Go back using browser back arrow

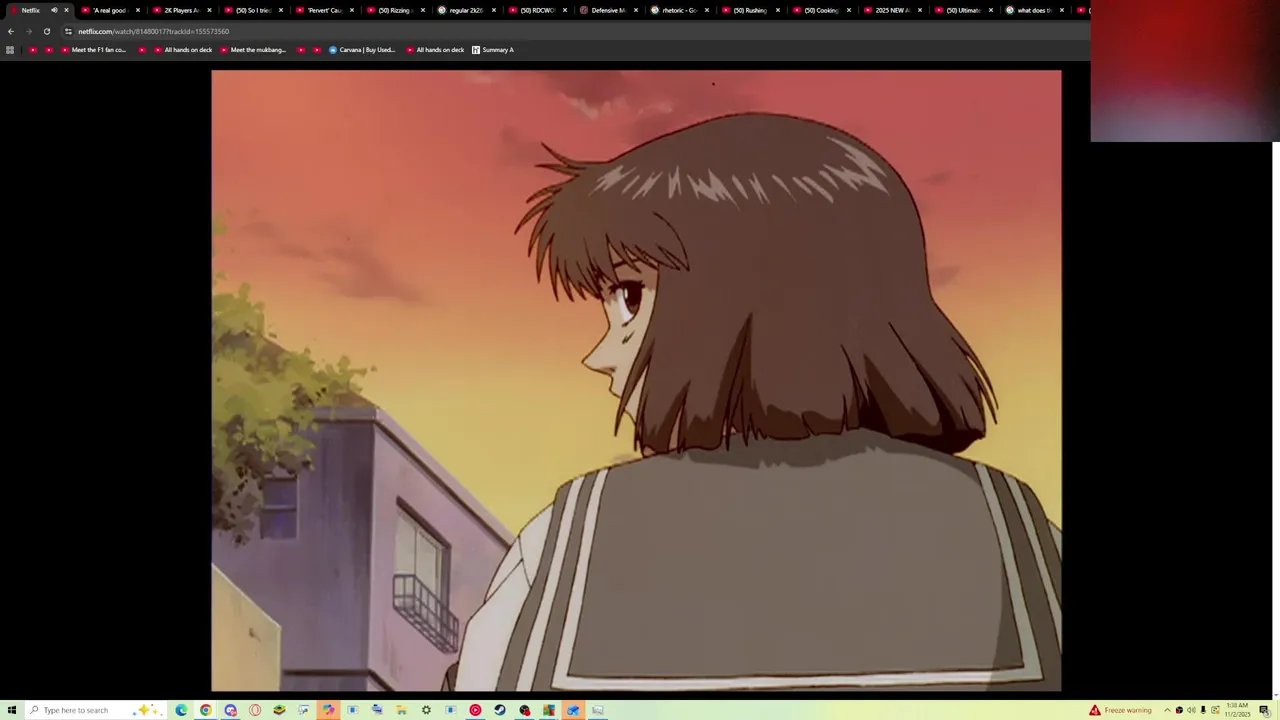pos(11,31)
